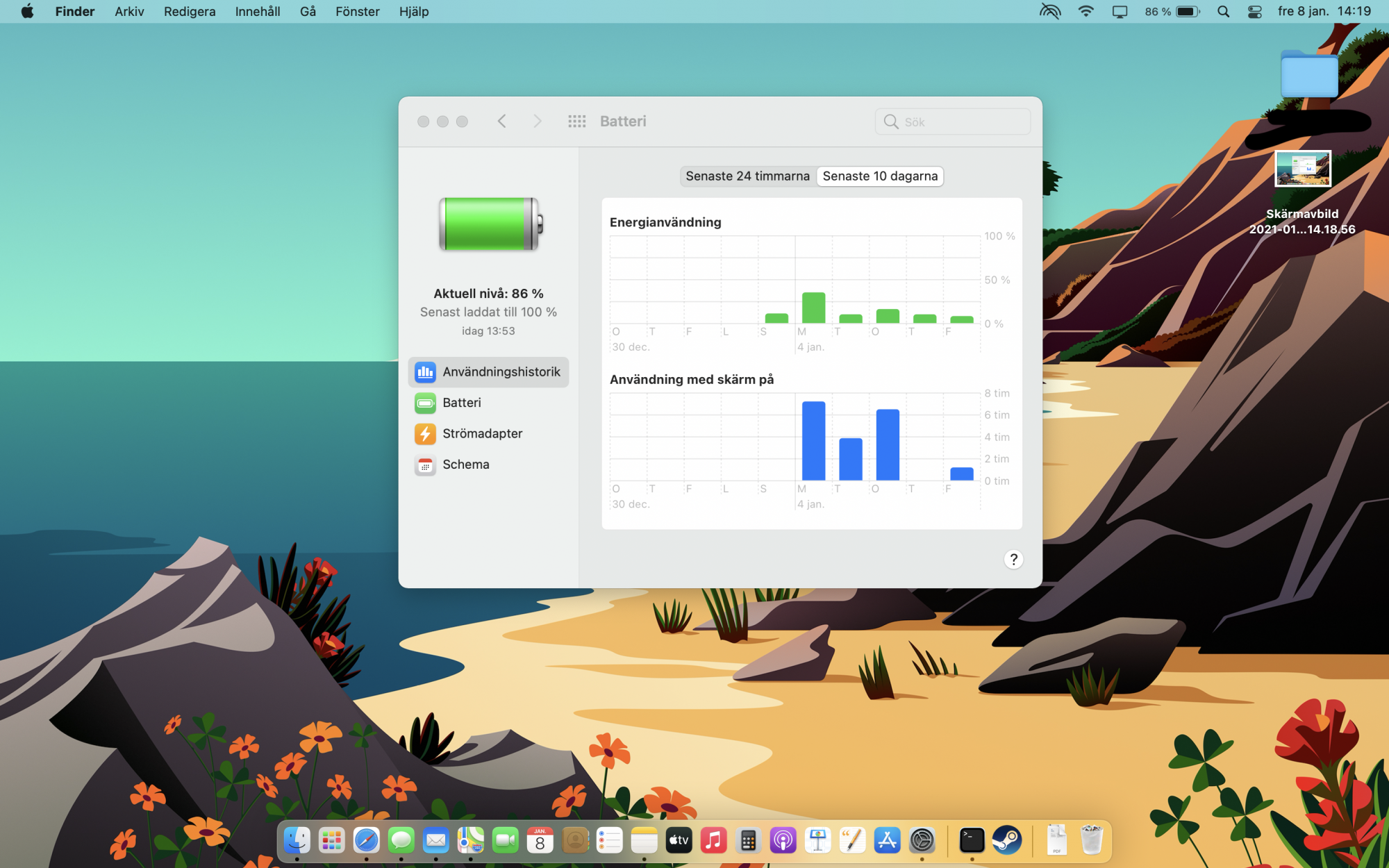Open Control Center in the menu bar

tap(1254, 12)
